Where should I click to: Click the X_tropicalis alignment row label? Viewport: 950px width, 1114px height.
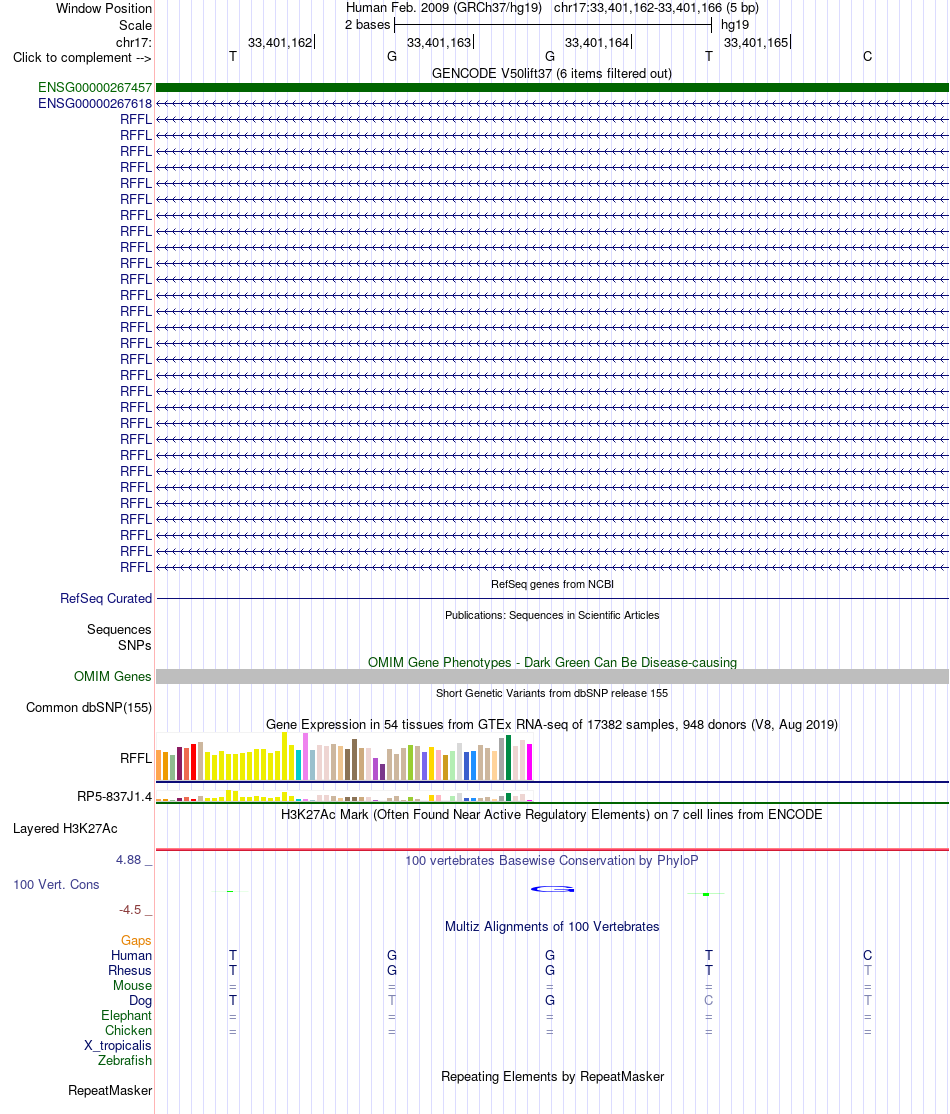coord(118,1045)
